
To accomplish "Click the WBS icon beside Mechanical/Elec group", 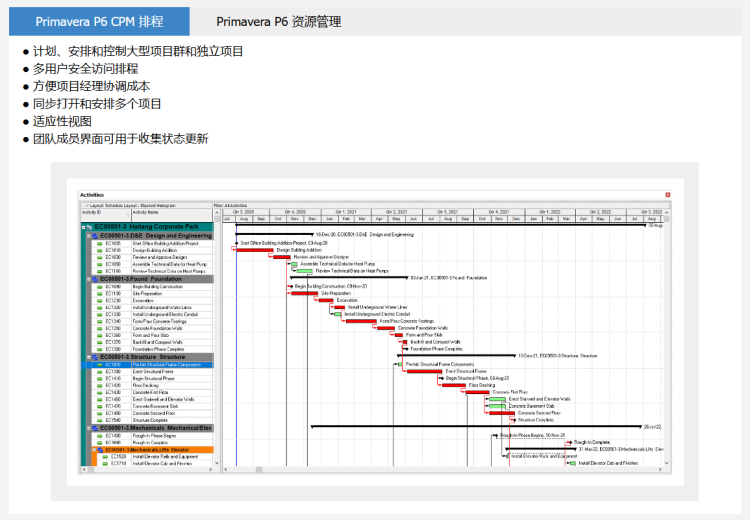I will tap(95, 428).
